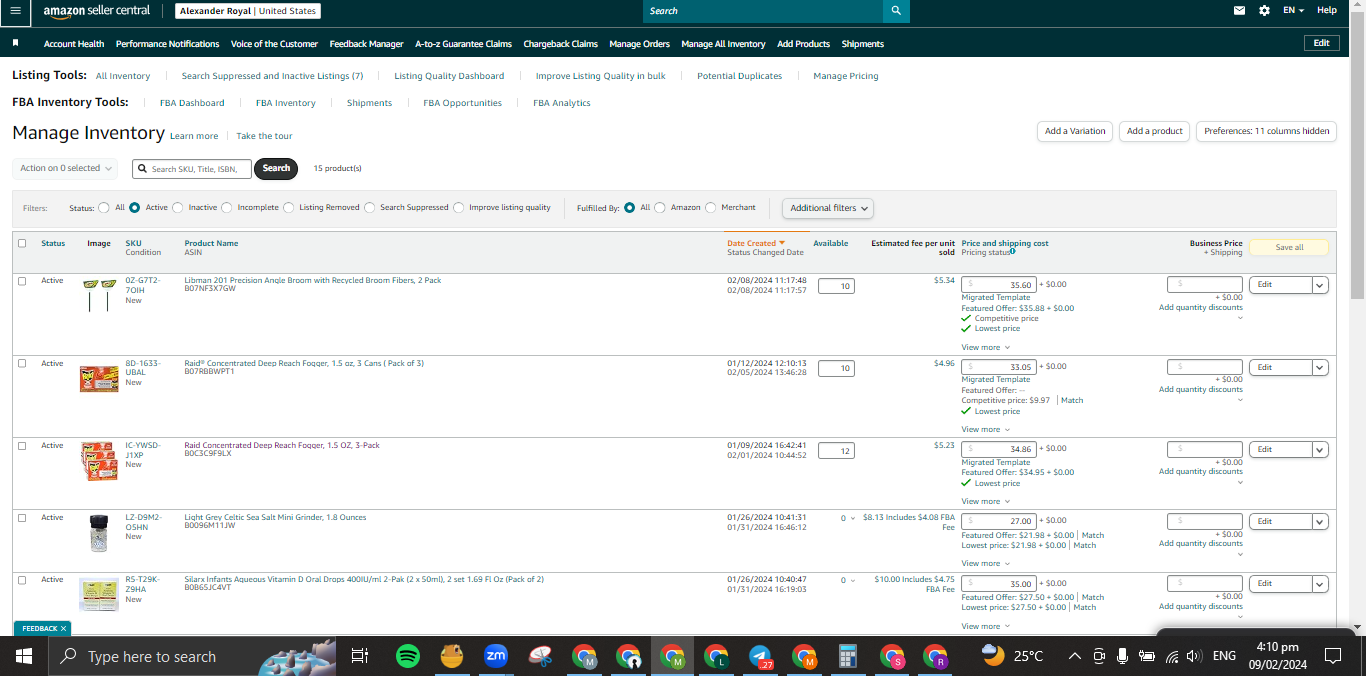Open the mail messages icon
The image size is (1366, 676).
point(1239,10)
